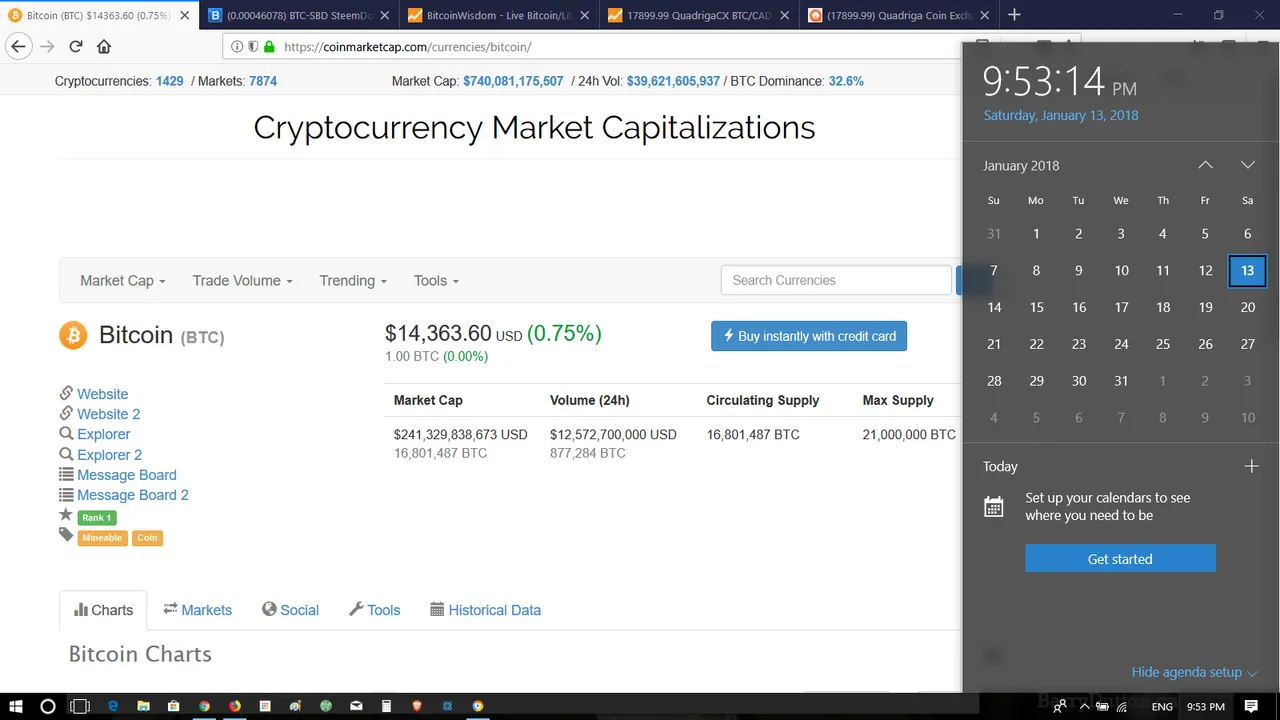Click the $39,621,605,937 24h volume link
This screenshot has height=720, width=1280.
point(673,81)
